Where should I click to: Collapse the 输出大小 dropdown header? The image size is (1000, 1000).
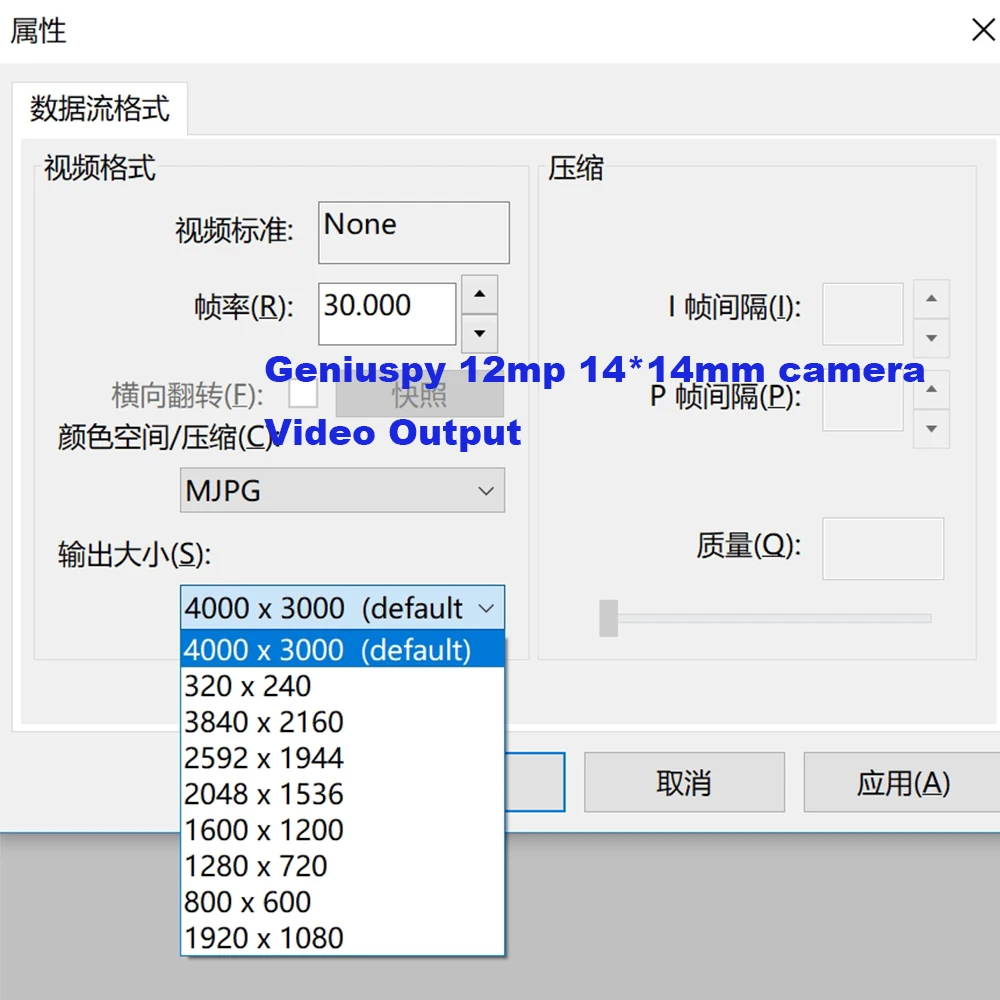342,607
